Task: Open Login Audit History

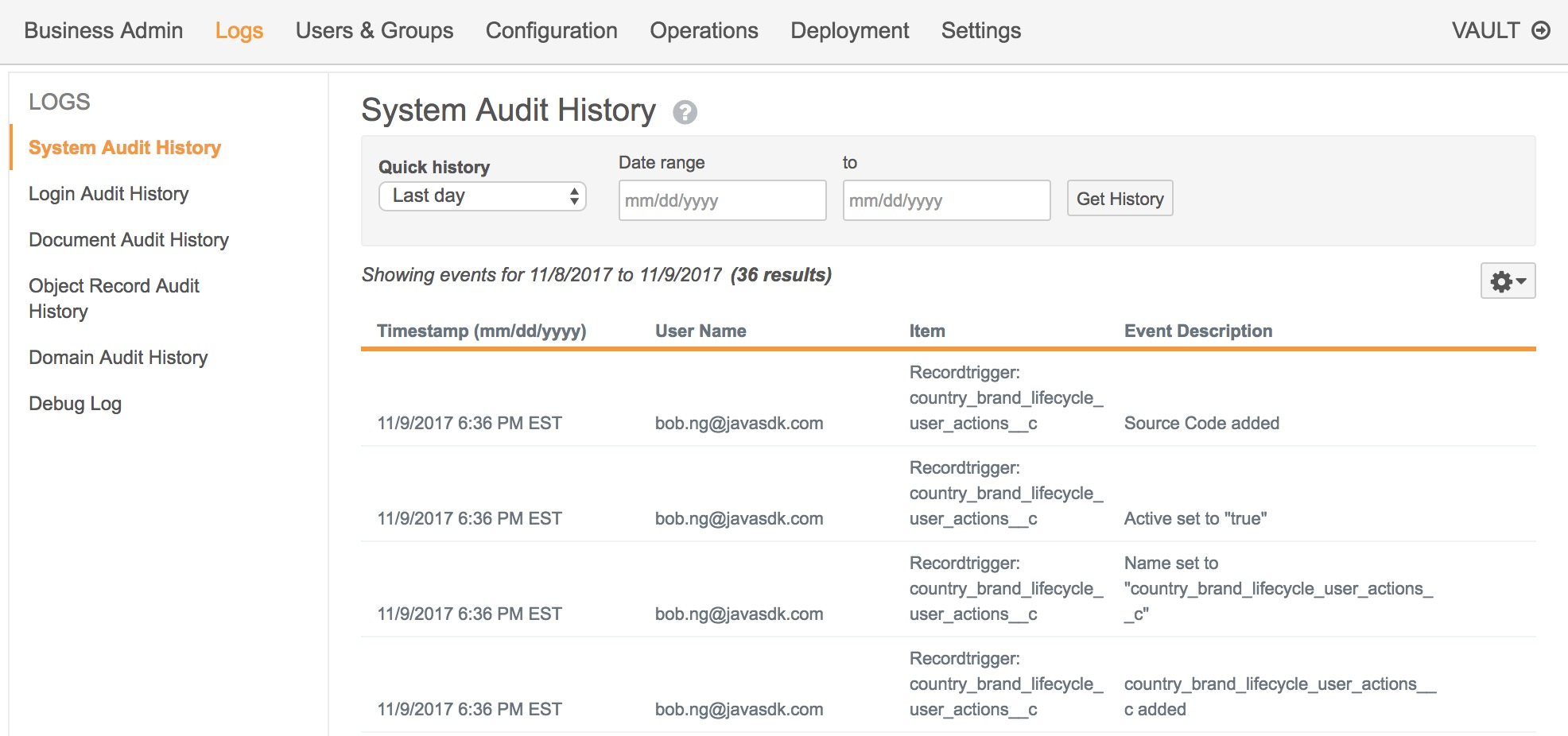Action: (x=108, y=193)
